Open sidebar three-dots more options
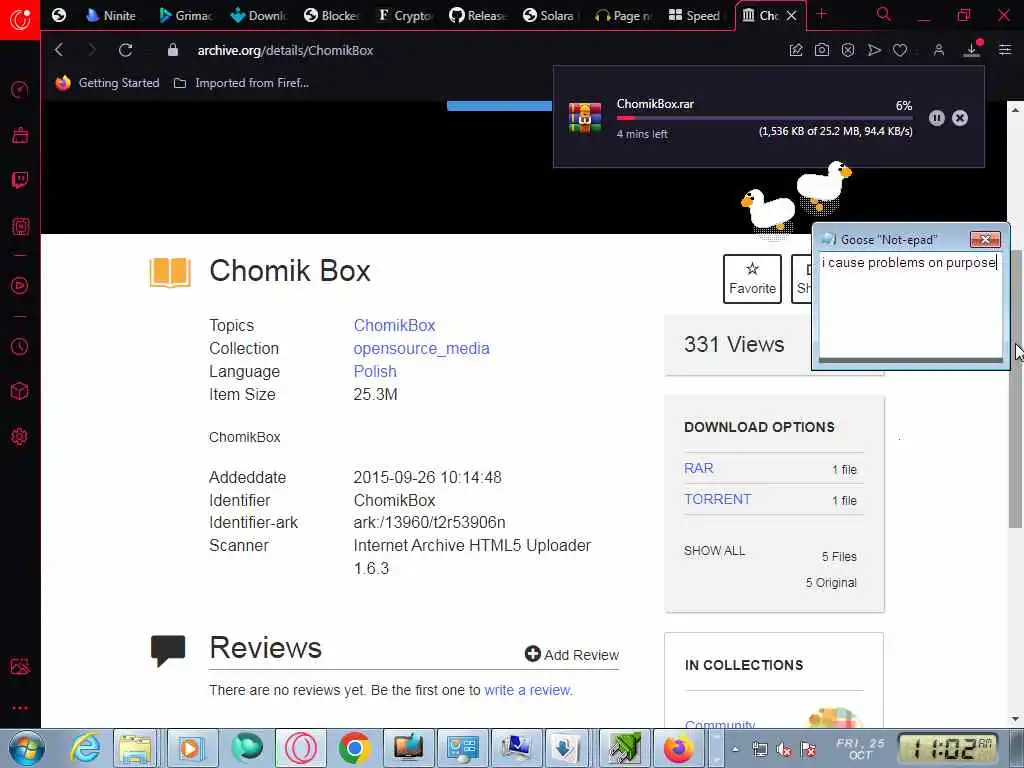This screenshot has width=1024, height=768. pyautogui.click(x=20, y=708)
